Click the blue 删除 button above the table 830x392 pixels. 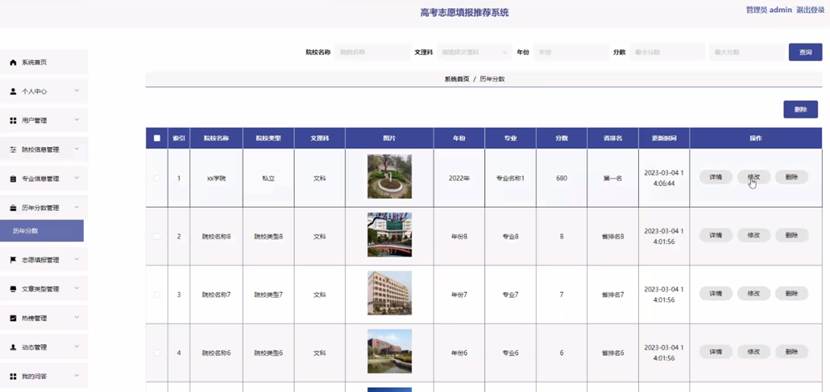(x=800, y=110)
